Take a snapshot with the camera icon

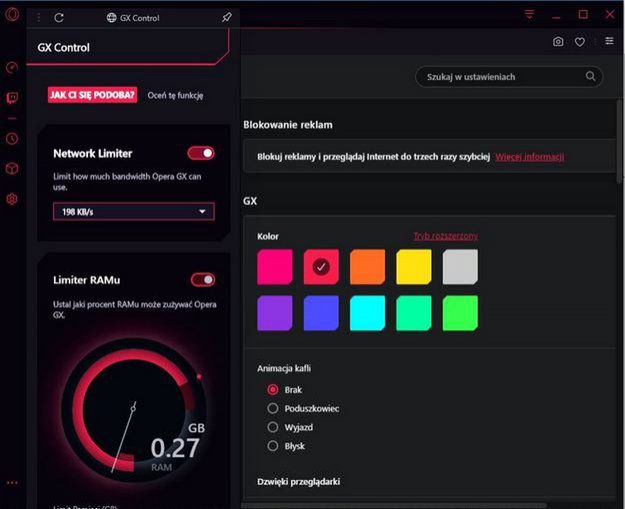[x=558, y=41]
